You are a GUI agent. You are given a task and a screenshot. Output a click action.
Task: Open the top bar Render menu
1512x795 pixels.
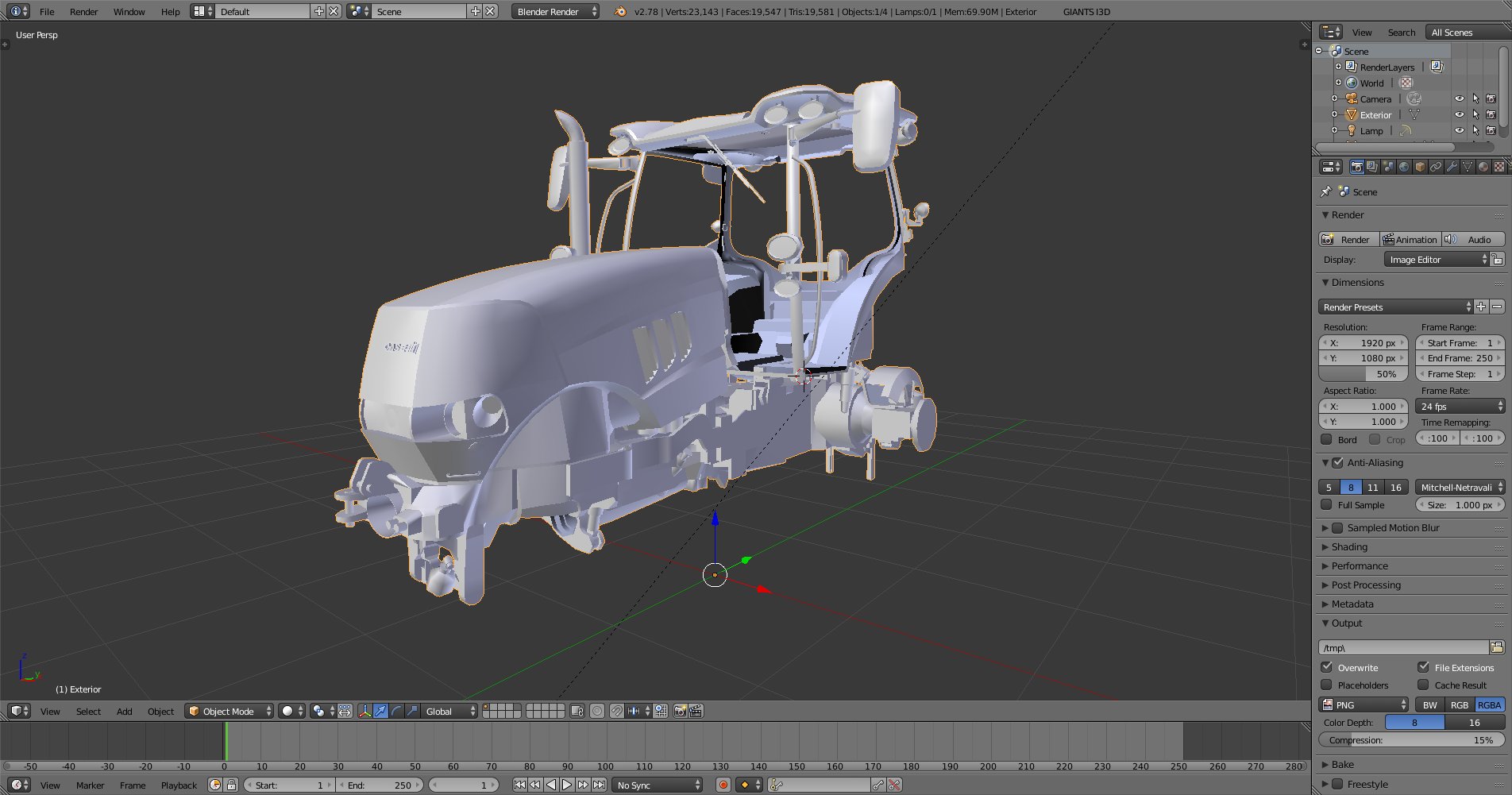83,12
